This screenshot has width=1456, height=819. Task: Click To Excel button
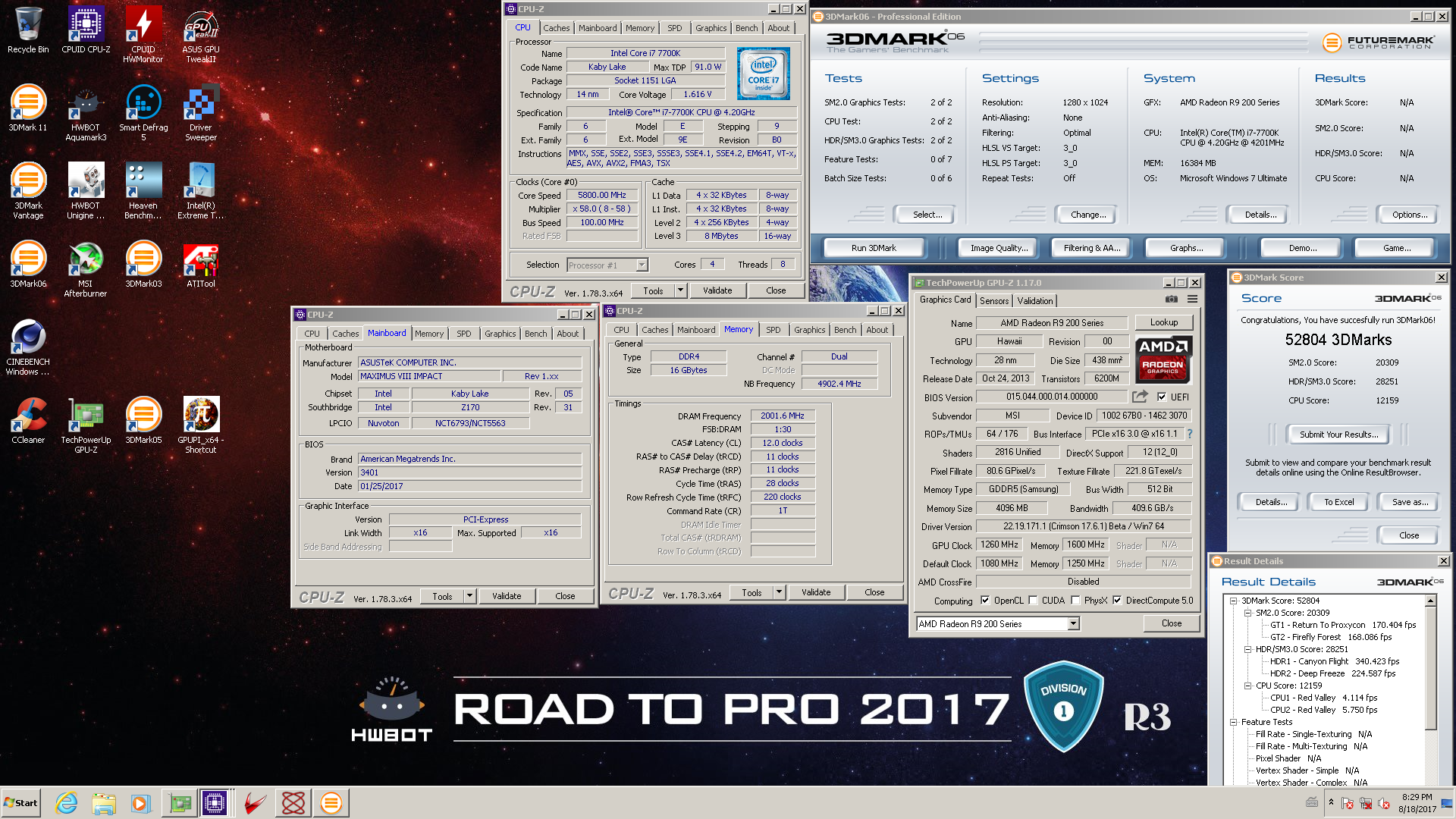1339,502
